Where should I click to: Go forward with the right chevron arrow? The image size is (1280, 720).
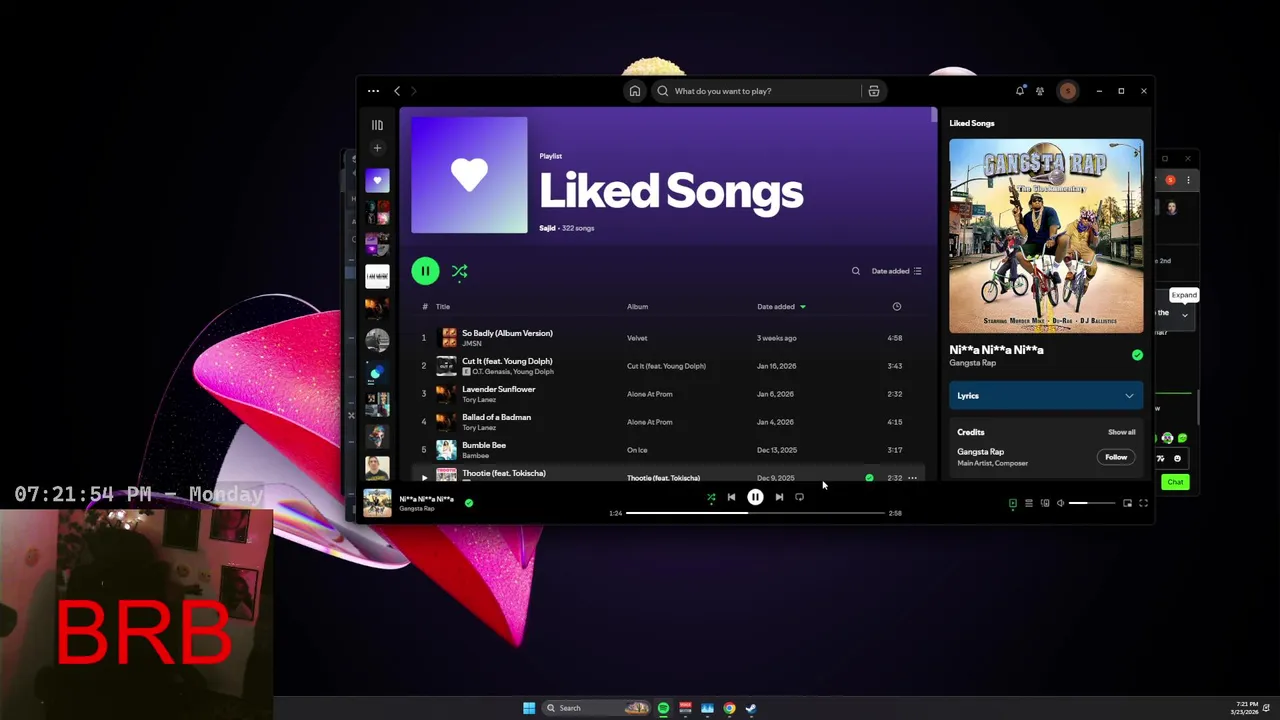point(413,91)
